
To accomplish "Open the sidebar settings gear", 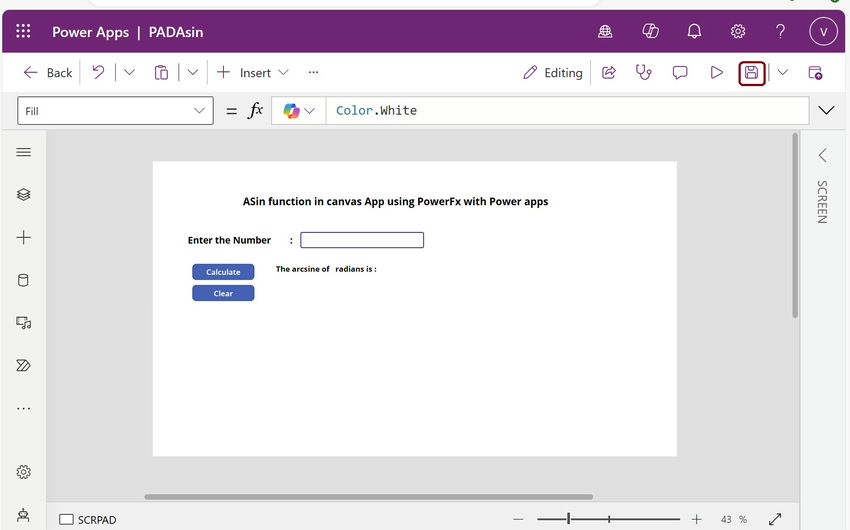I will coord(23,472).
